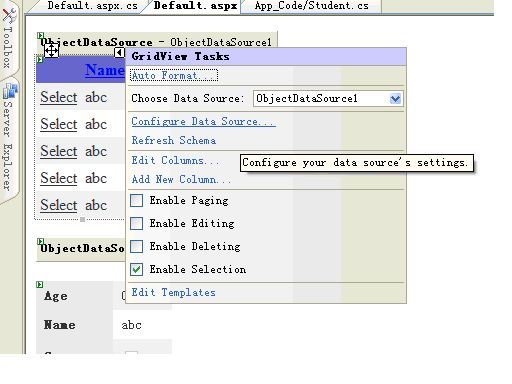
Task: Click the Name column header link
Action: (105, 70)
